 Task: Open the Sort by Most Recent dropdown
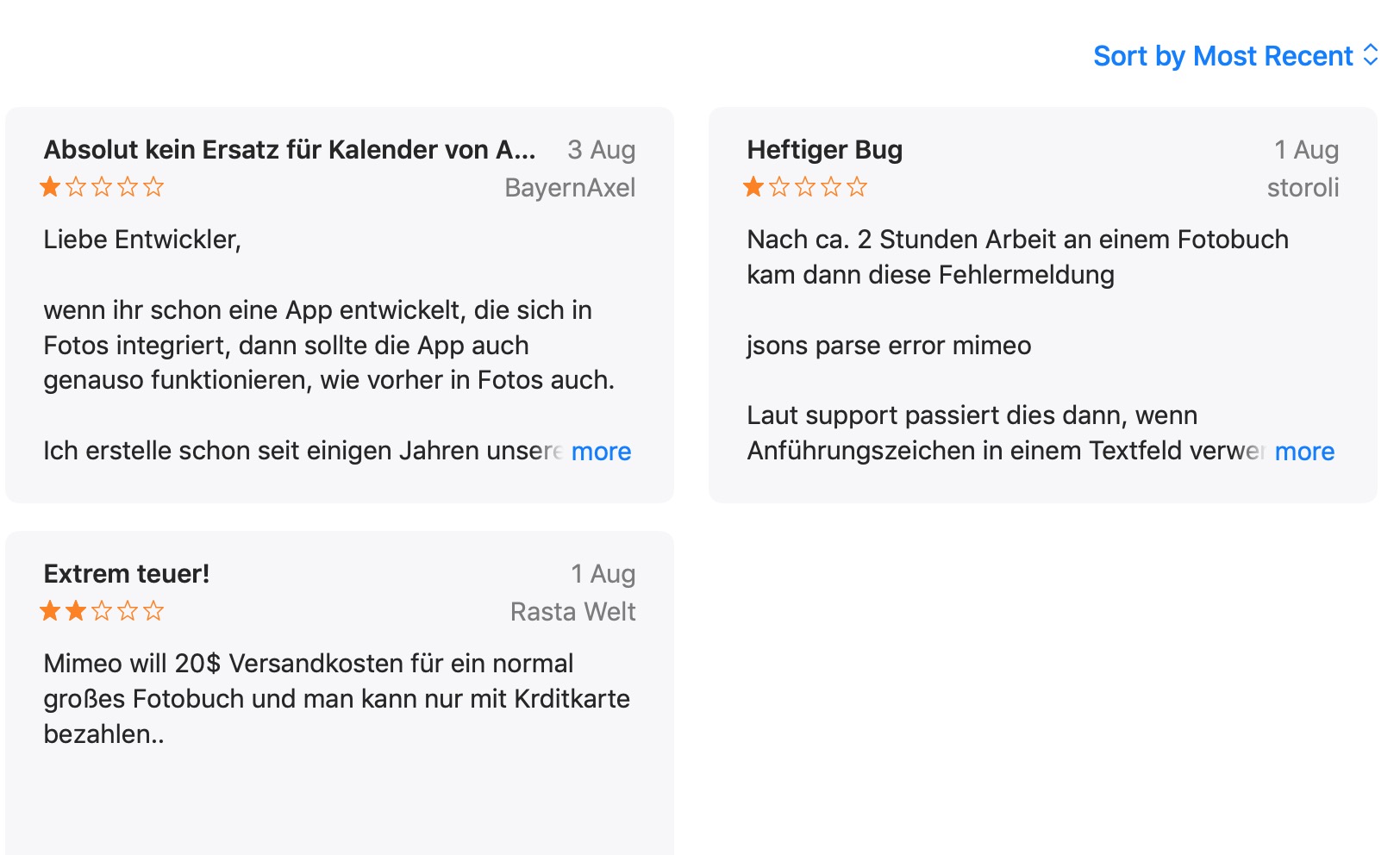click(1222, 56)
